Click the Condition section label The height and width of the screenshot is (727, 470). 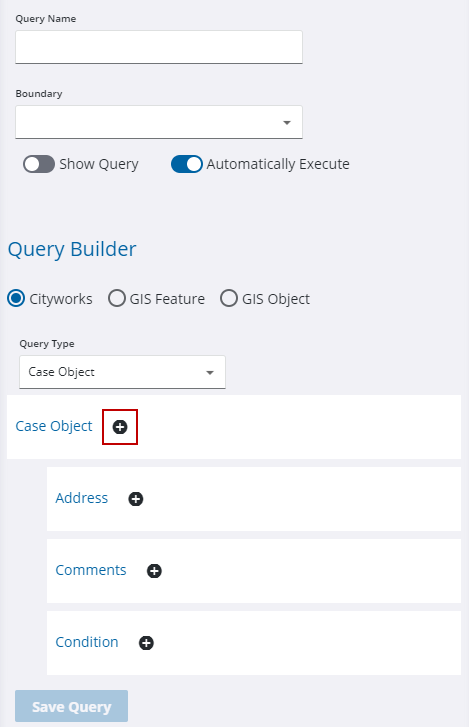(x=87, y=642)
